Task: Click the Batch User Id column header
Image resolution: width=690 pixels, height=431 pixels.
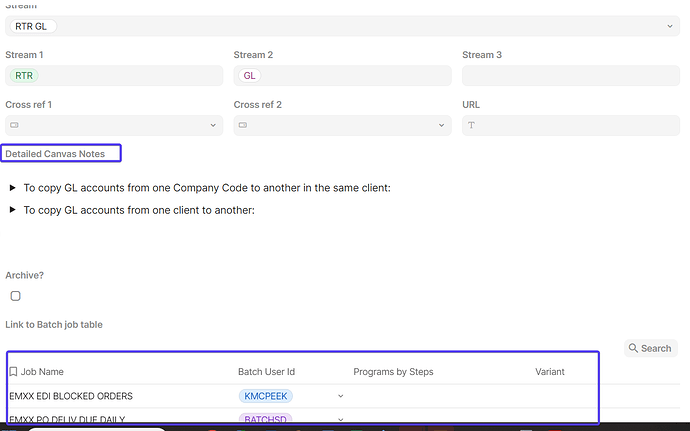Action: tap(267, 372)
